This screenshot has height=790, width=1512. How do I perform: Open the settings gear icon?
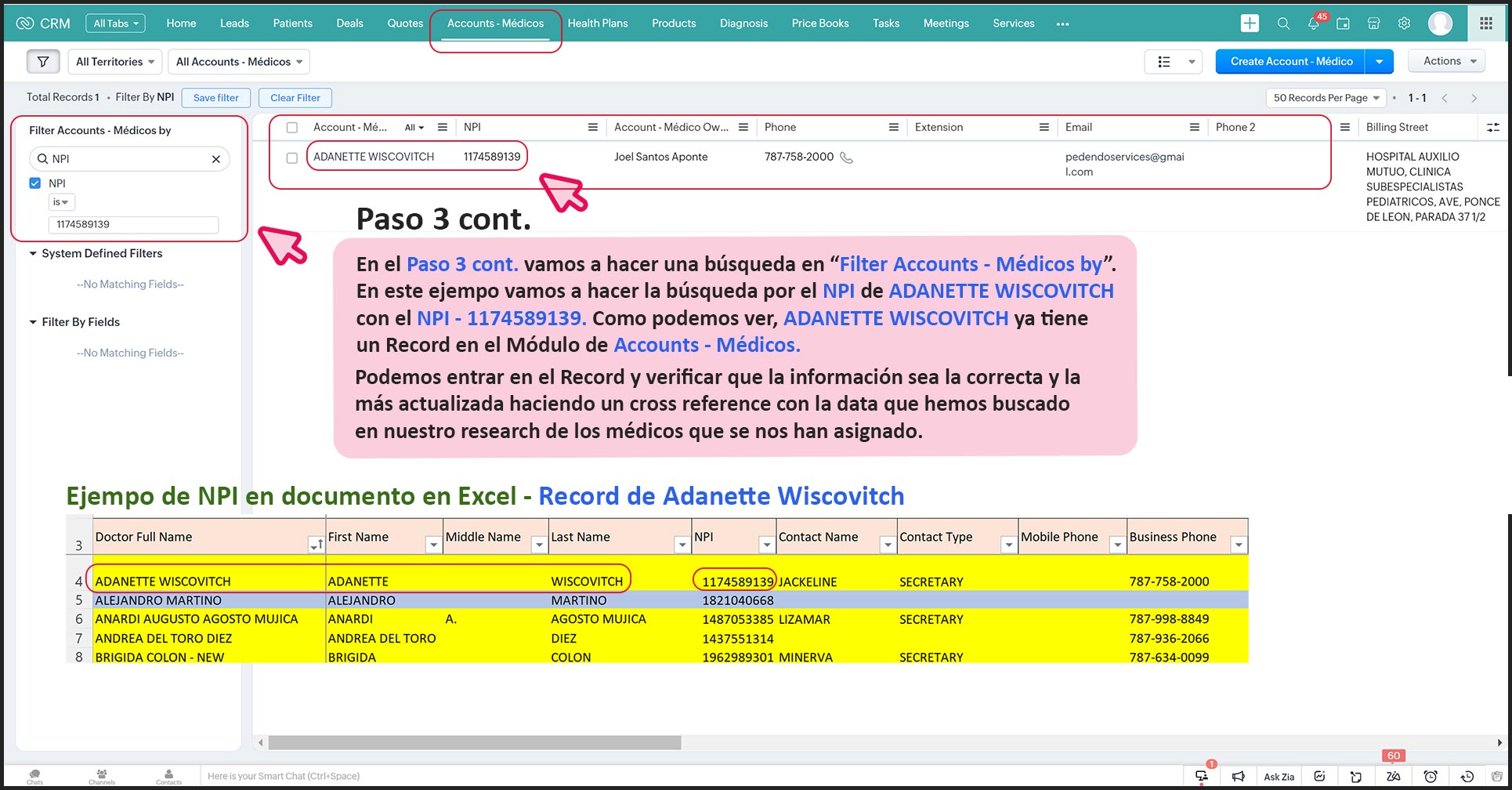click(x=1404, y=24)
